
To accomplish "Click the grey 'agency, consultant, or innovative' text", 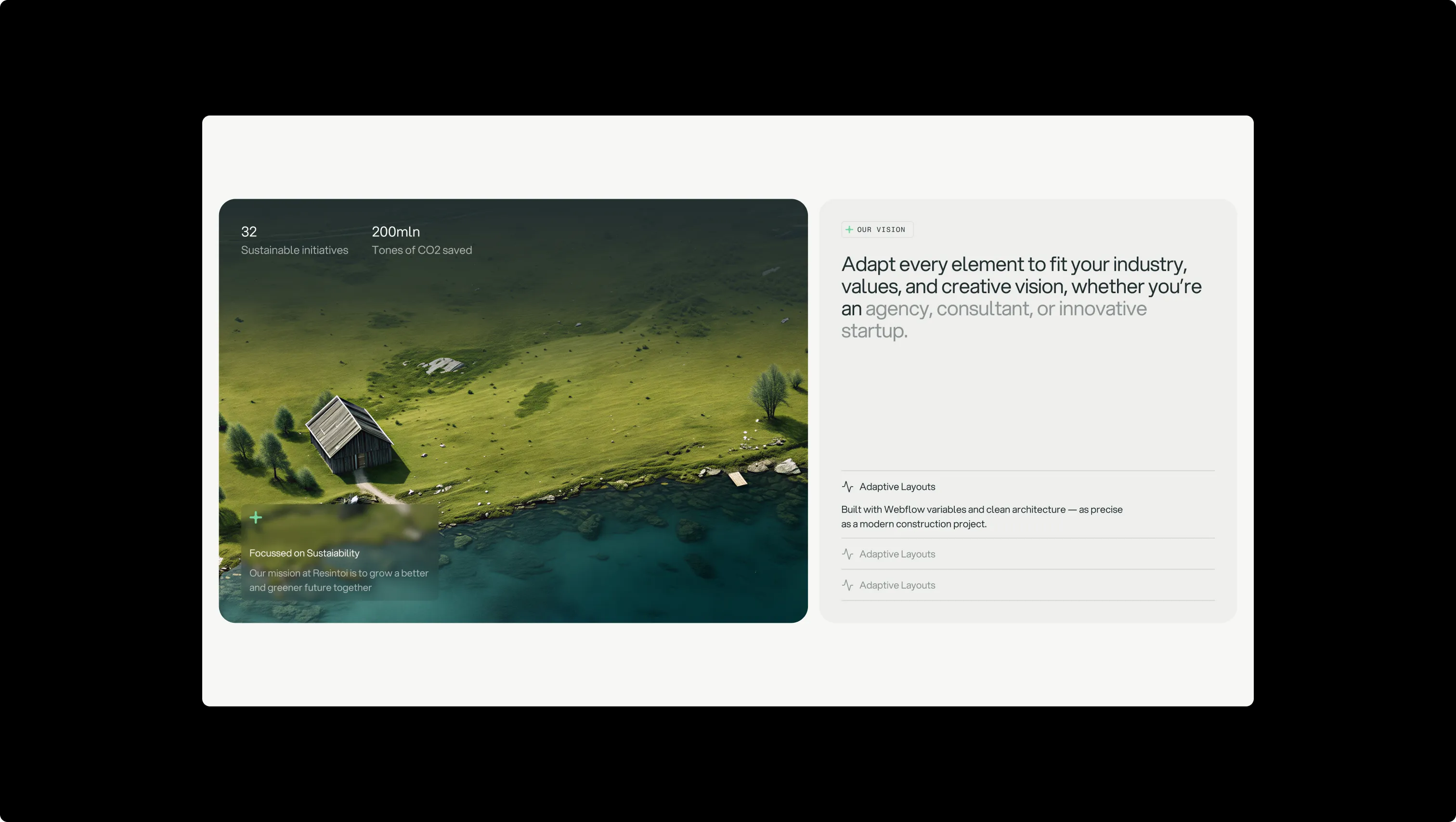I will 1006,308.
